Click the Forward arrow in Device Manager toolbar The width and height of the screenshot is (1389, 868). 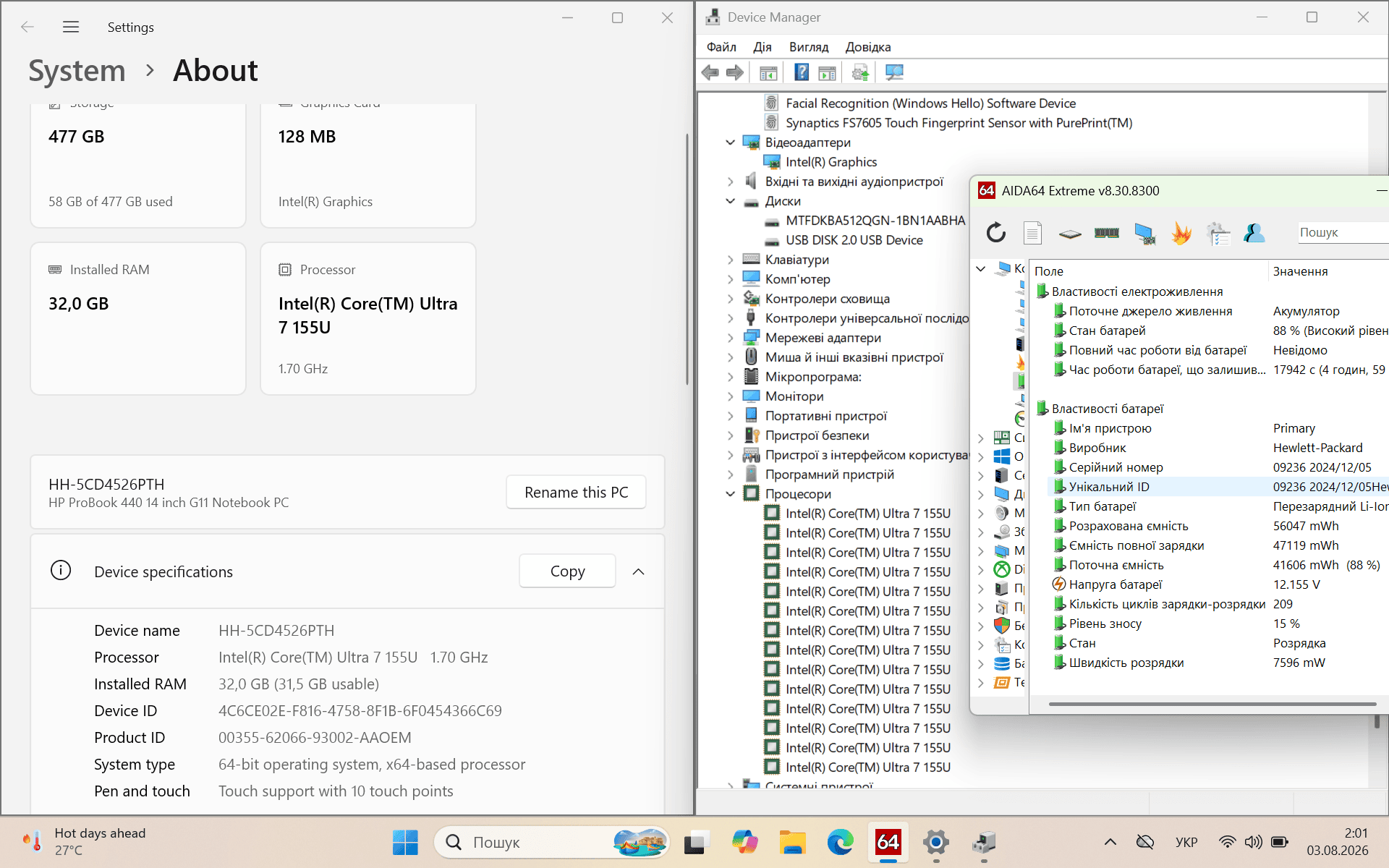(x=735, y=72)
